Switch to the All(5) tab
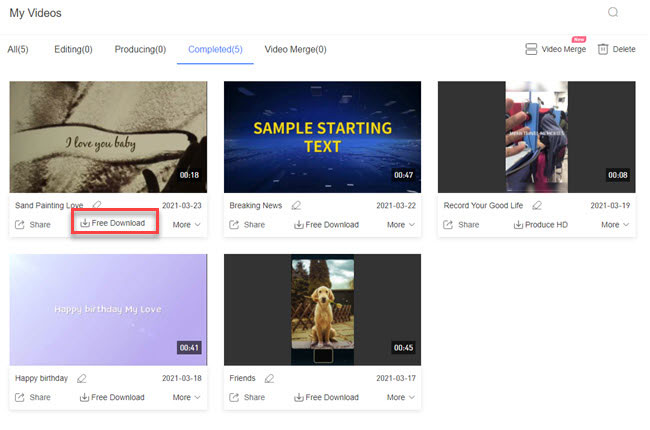Image resolution: width=650 pixels, height=430 pixels. [18, 49]
